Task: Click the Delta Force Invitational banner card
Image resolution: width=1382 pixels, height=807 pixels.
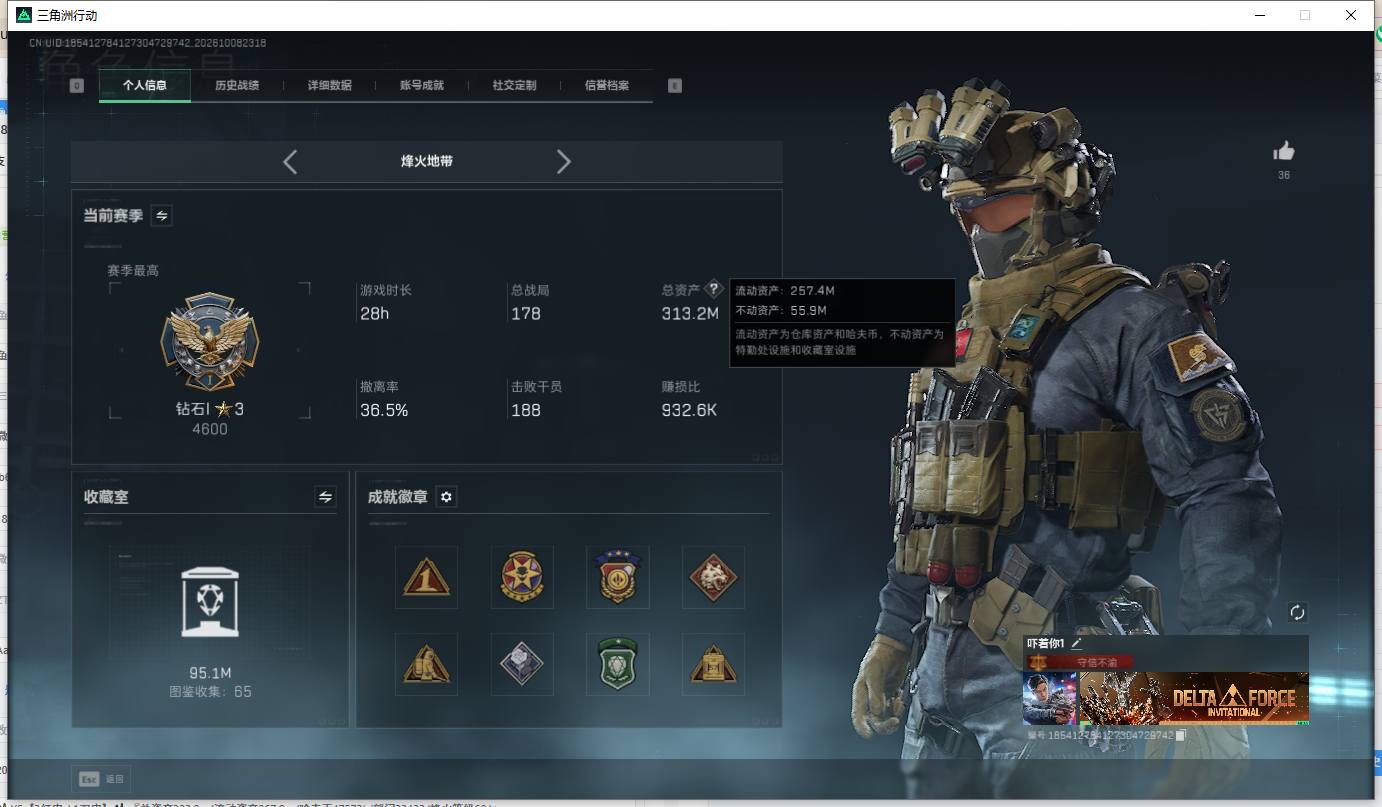Action: click(x=1194, y=698)
